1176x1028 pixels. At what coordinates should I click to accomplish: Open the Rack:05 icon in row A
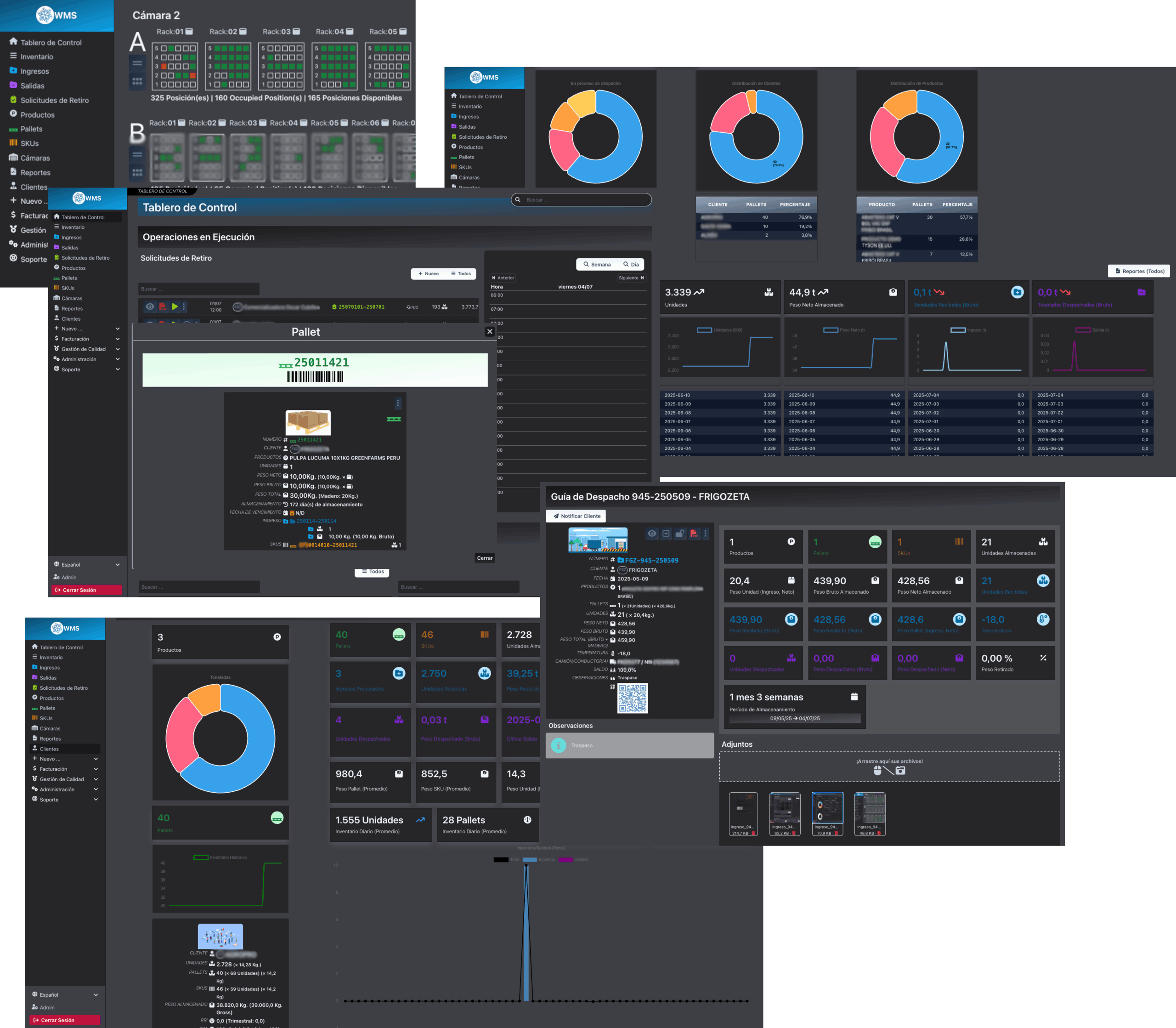[x=403, y=32]
